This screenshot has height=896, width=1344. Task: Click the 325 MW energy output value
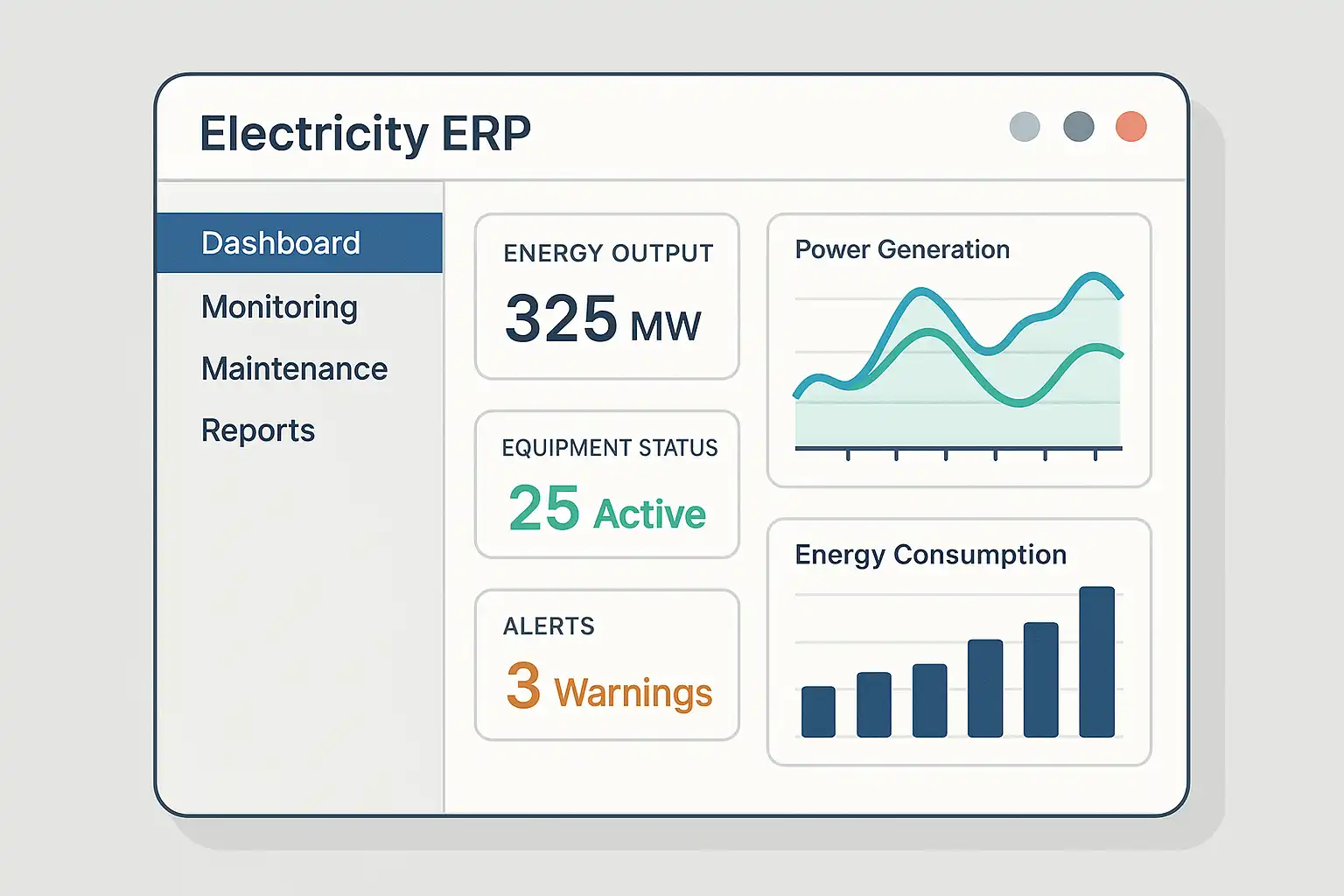602,319
